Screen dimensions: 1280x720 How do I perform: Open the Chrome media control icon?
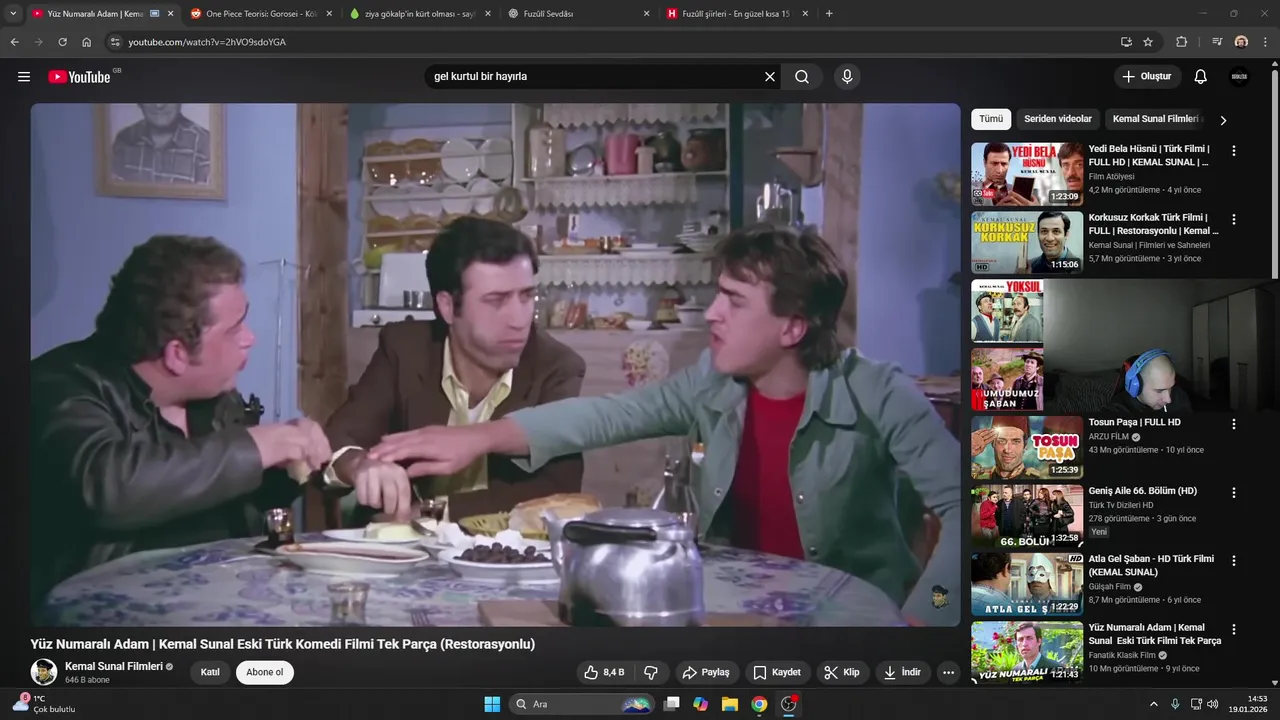pos(1217,42)
